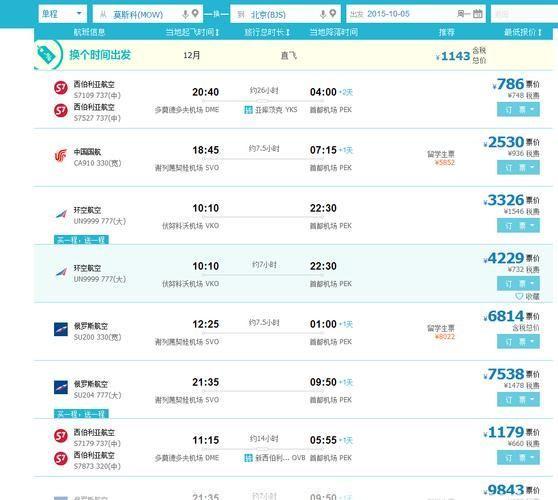Click the transfer icon next to the OVB stopover
The height and width of the screenshot is (500, 558).
tap(248, 458)
